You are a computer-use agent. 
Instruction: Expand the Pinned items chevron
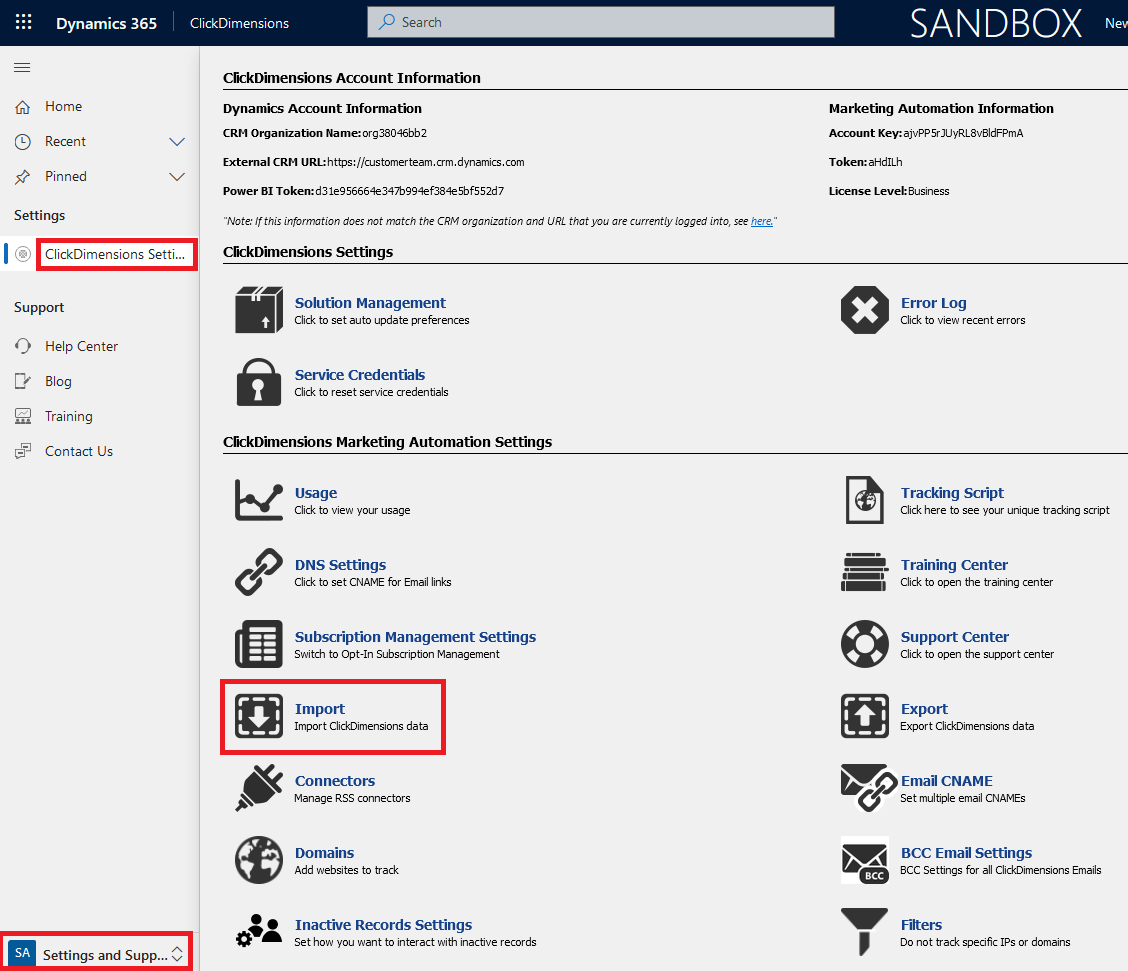pyautogui.click(x=177, y=177)
